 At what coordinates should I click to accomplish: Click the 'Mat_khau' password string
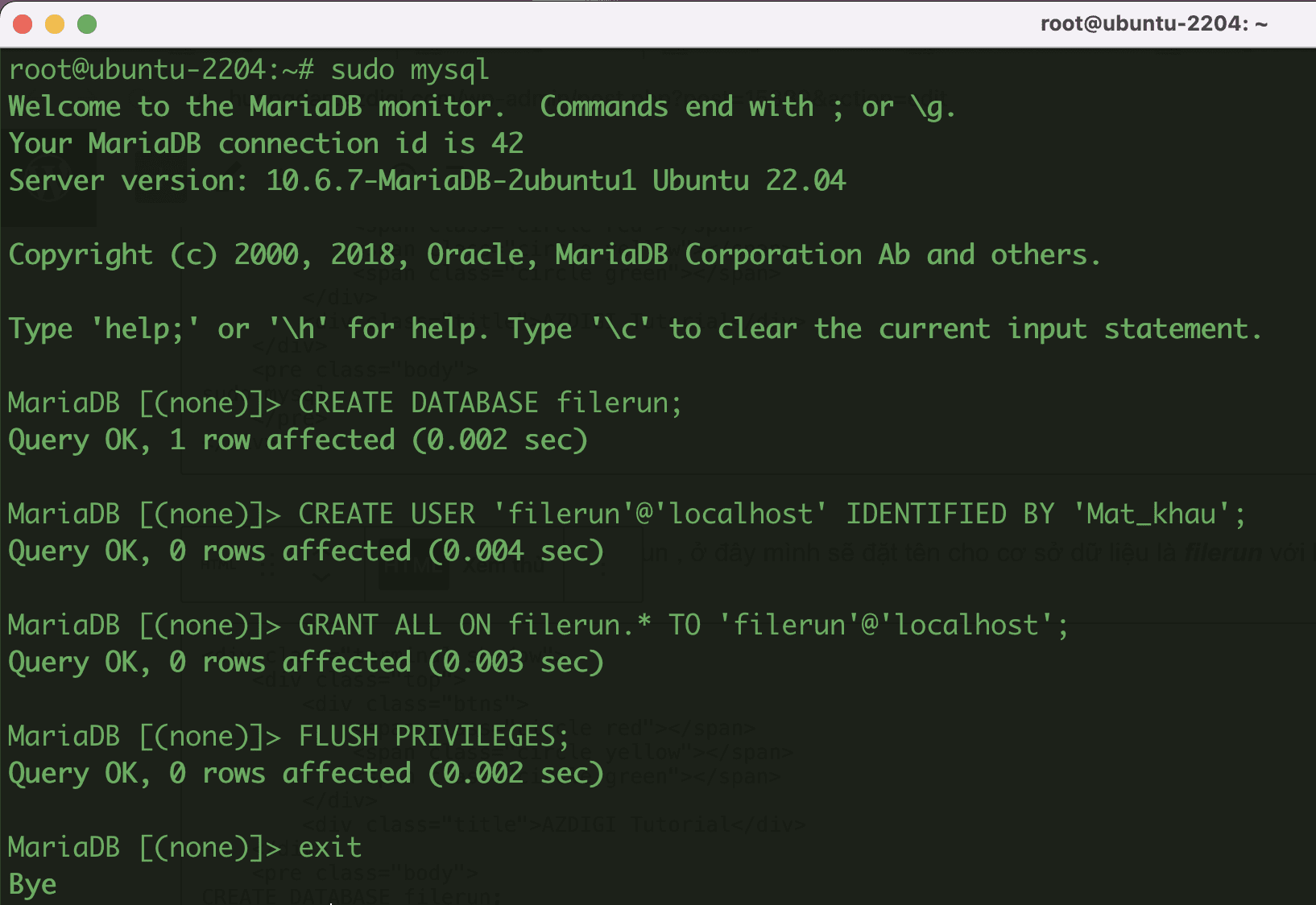click(1152, 514)
